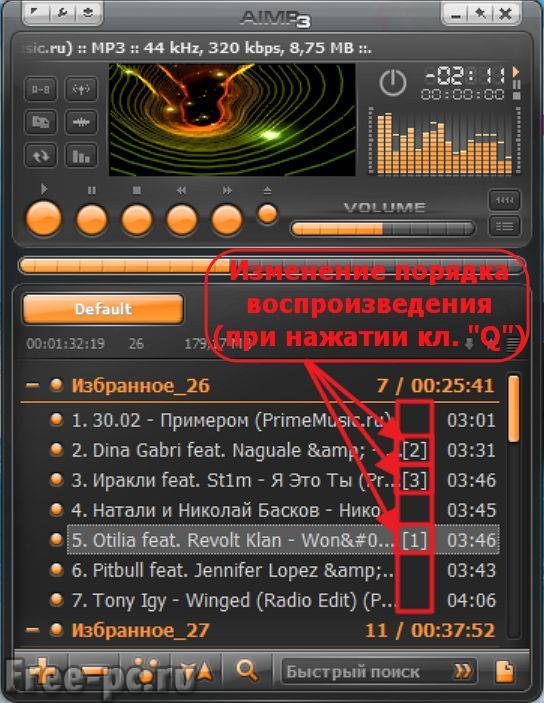Viewport: 544px width, 703px height.
Task: Stop playback with the stop button
Action: [x=137, y=220]
